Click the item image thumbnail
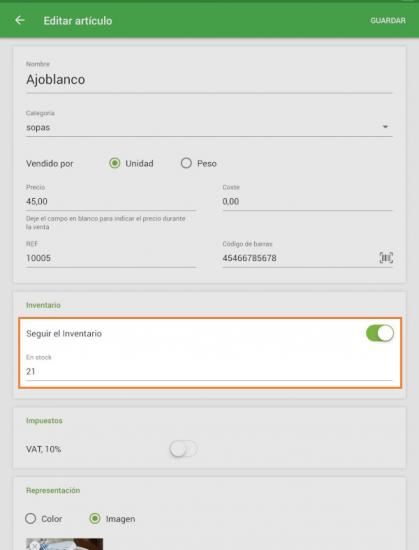 tap(65, 544)
